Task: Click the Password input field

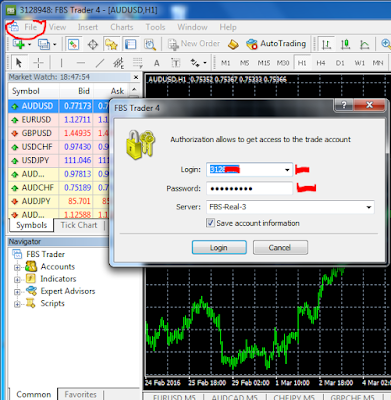Action: tap(249, 189)
